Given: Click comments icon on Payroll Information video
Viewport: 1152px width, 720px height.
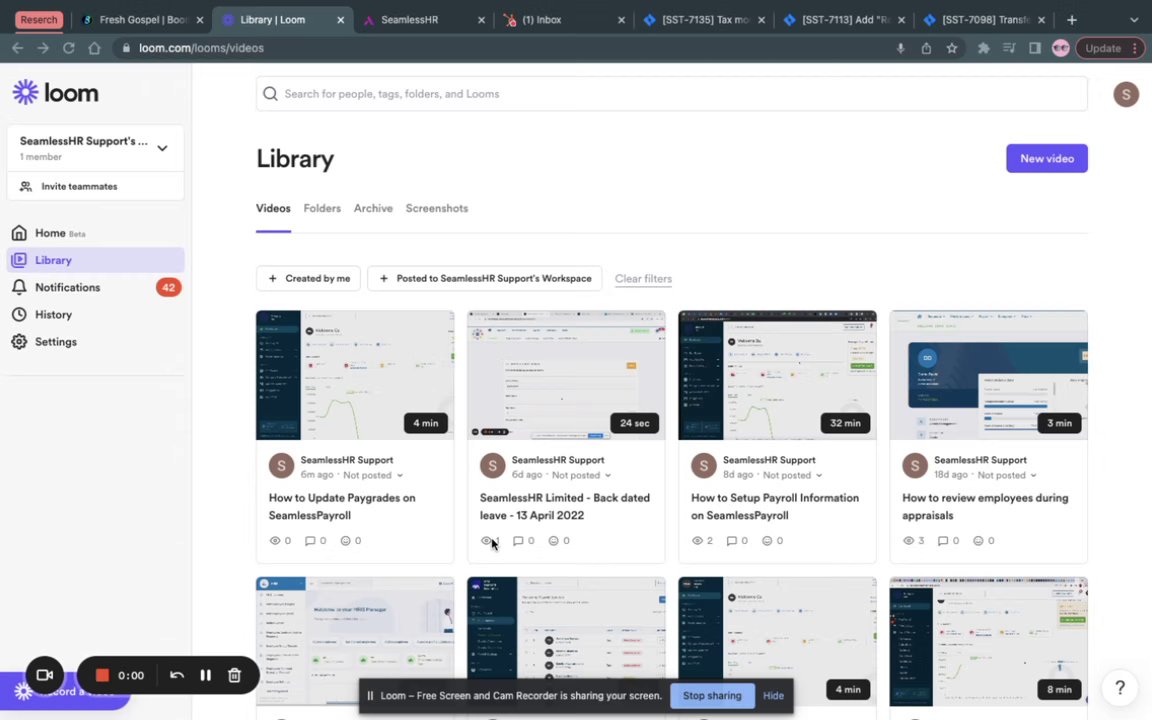Looking at the screenshot, I should (732, 541).
